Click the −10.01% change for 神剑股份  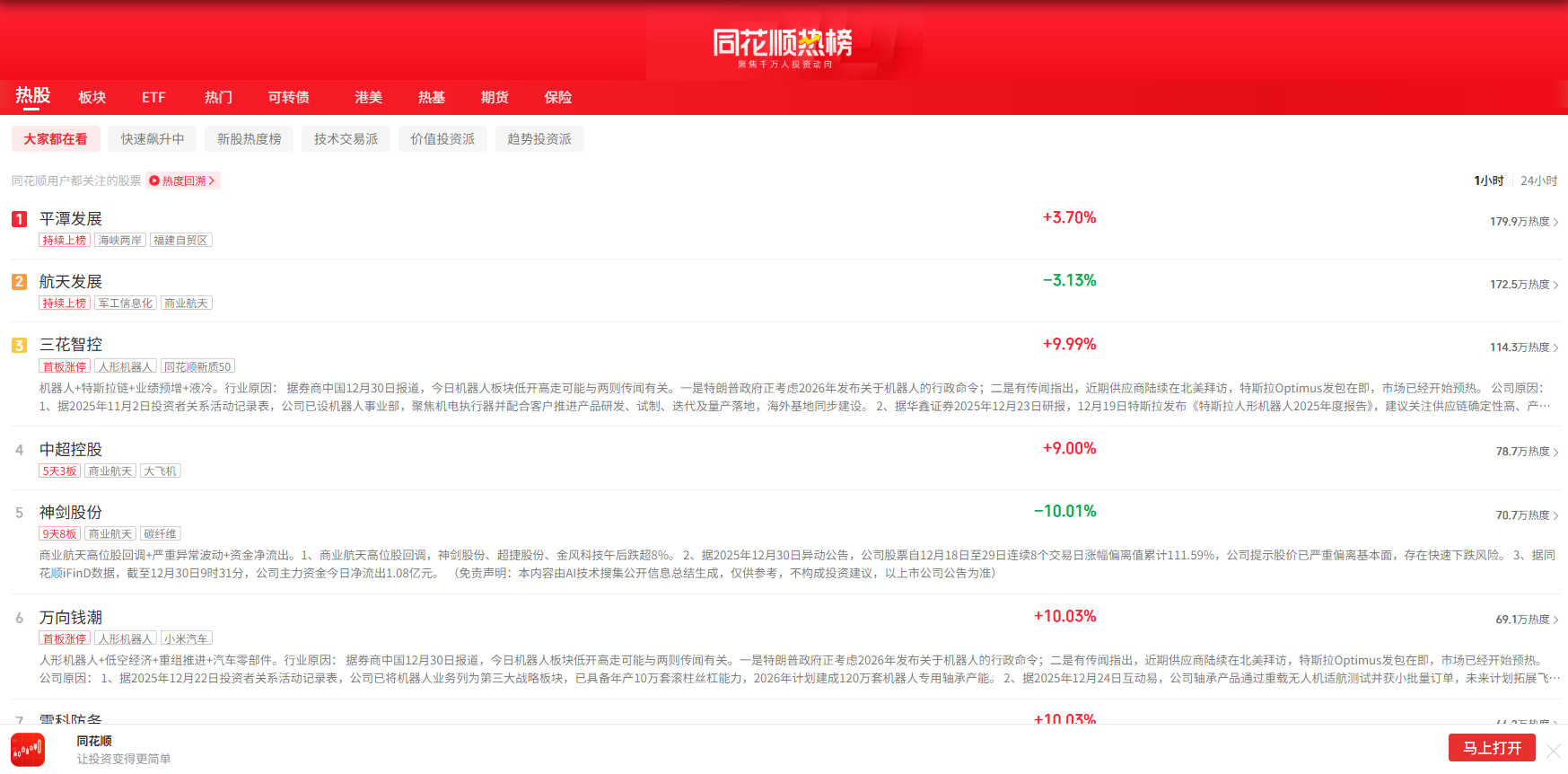(x=1065, y=511)
